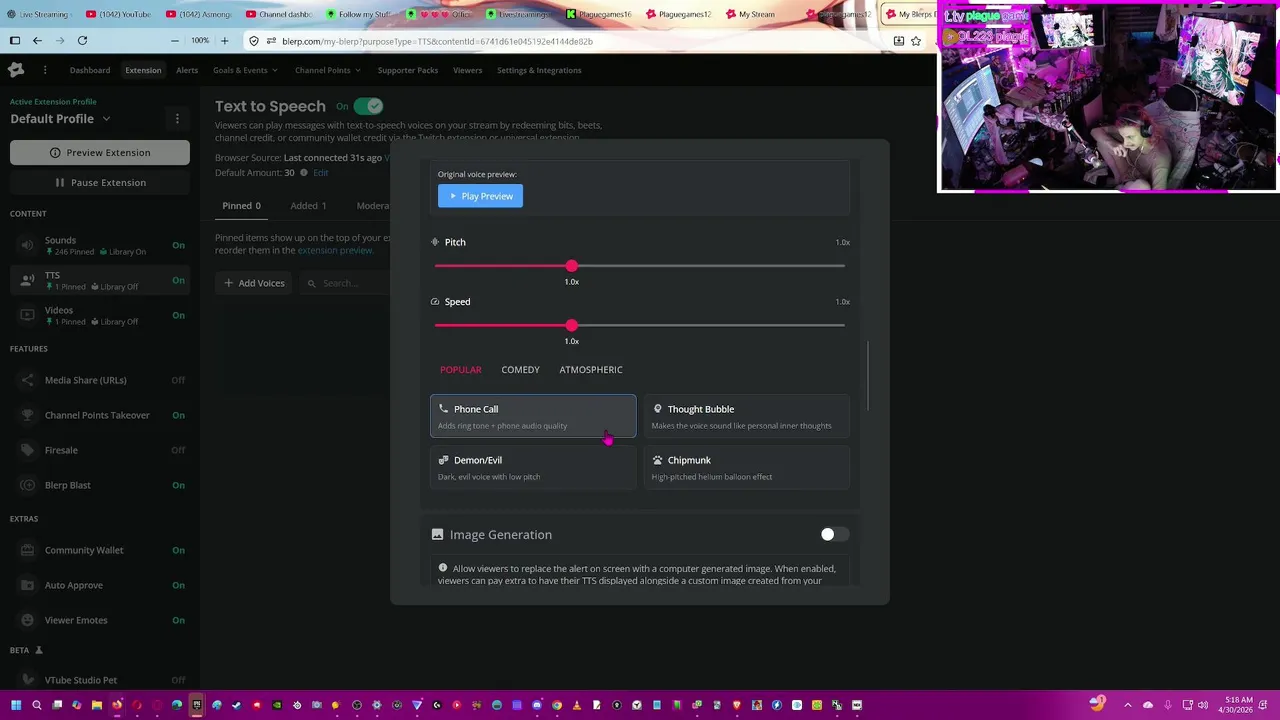1280x720 pixels.
Task: Toggle Sounds On status
Action: [x=178, y=245]
